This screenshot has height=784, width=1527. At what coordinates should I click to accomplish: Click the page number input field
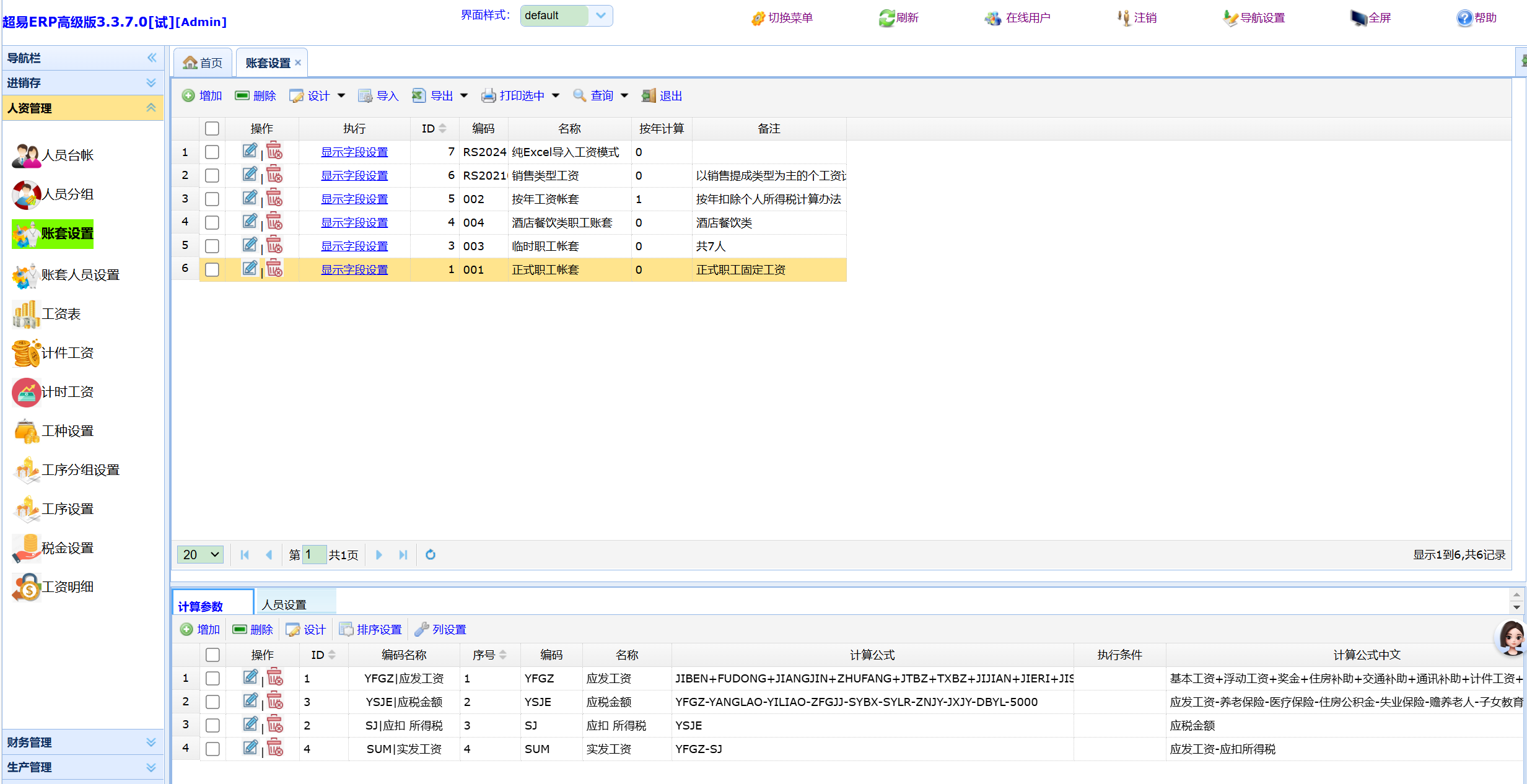tap(314, 555)
